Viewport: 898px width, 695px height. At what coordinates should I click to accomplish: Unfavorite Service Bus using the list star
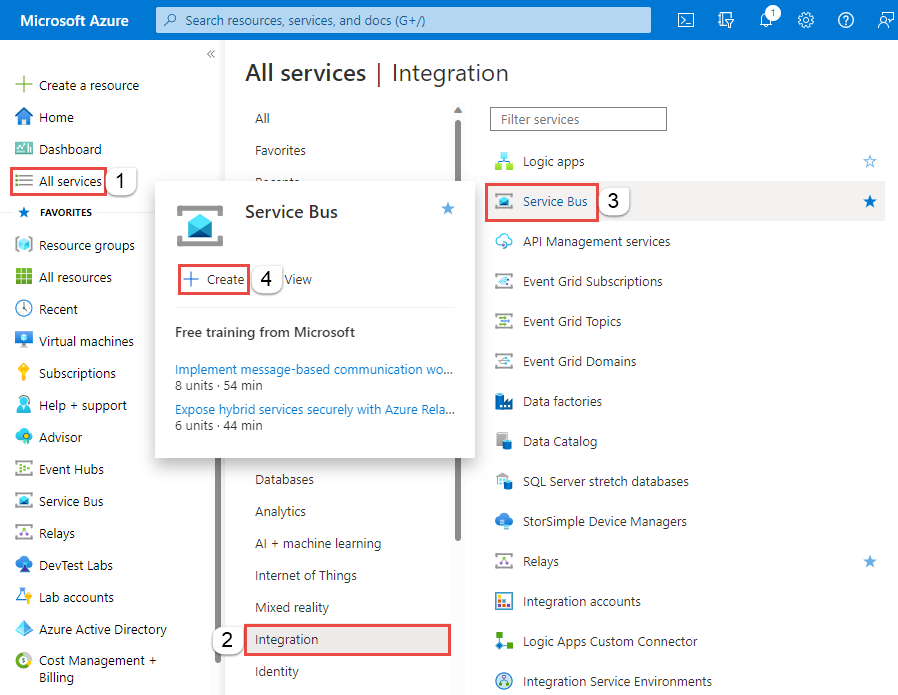(x=869, y=202)
